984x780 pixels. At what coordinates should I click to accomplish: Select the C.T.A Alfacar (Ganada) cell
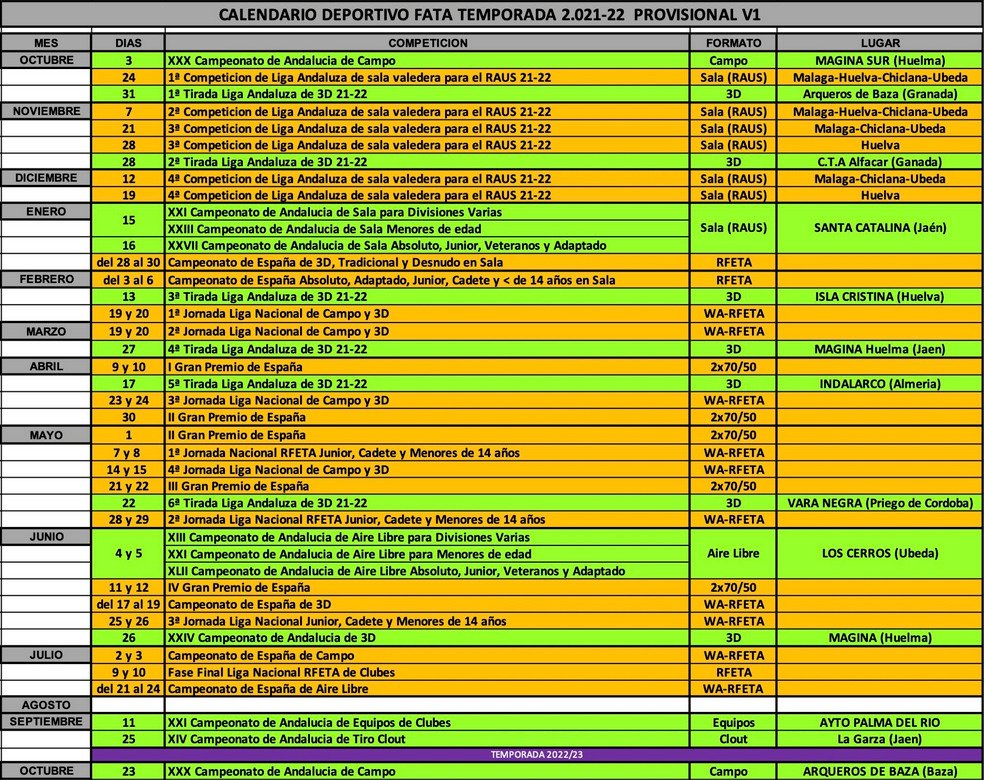[879, 161]
